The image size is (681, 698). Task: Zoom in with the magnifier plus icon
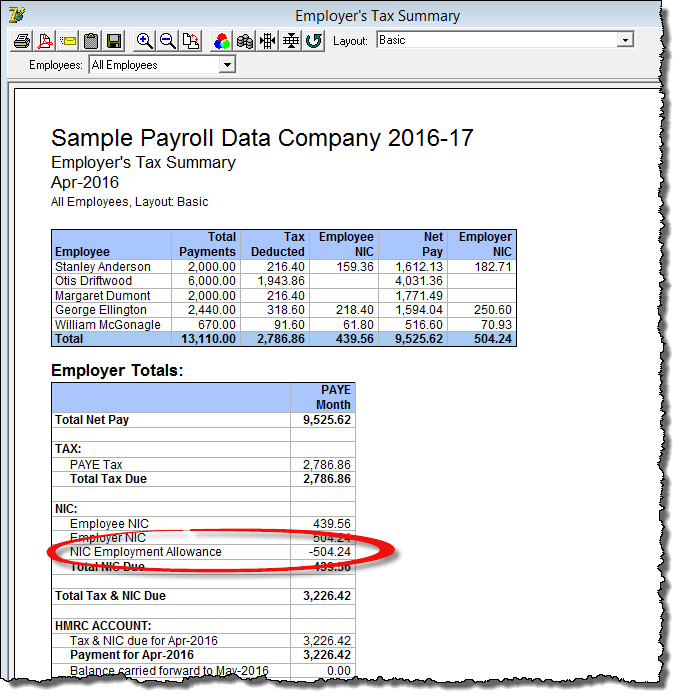pos(145,41)
